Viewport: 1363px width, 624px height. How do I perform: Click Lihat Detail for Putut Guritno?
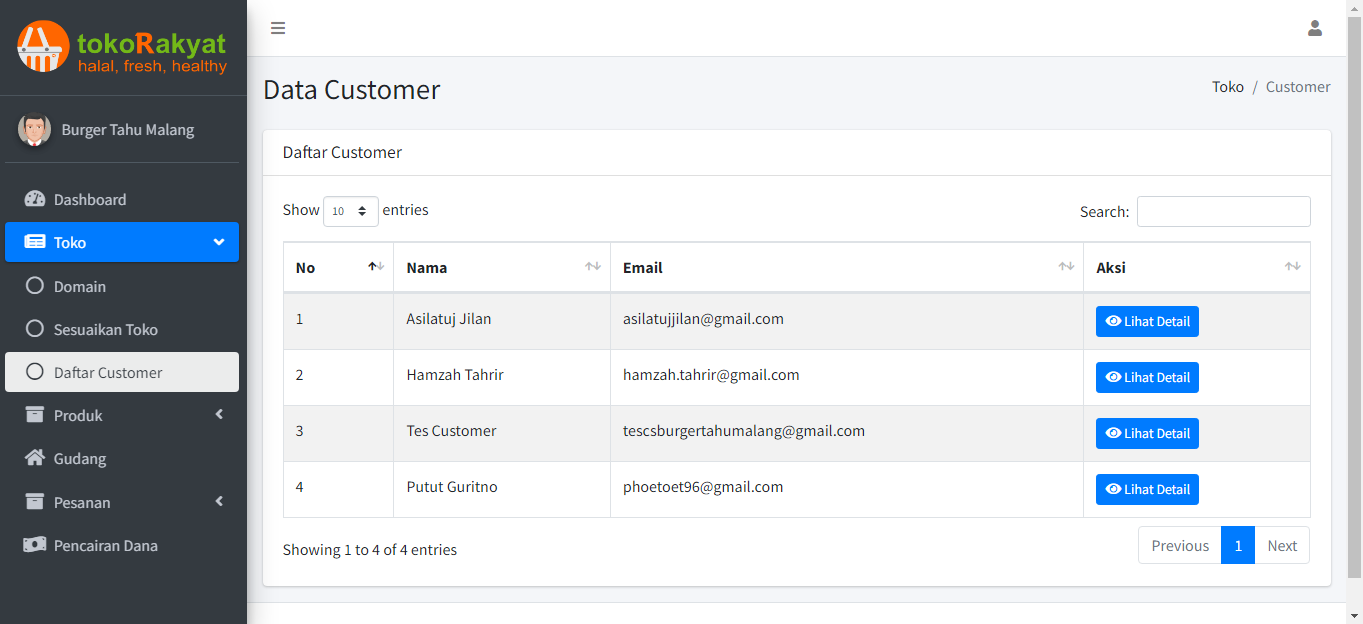[x=1147, y=489]
